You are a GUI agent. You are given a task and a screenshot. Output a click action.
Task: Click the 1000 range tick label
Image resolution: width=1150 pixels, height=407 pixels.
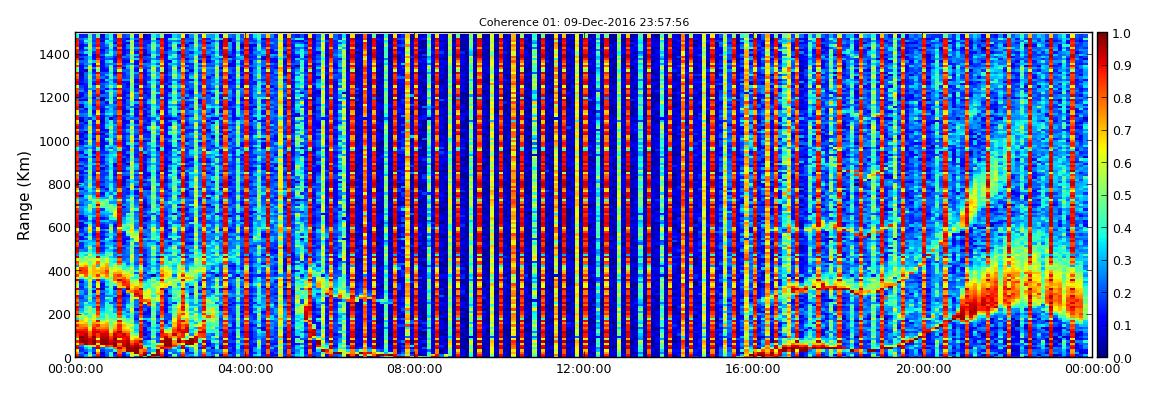(55, 141)
